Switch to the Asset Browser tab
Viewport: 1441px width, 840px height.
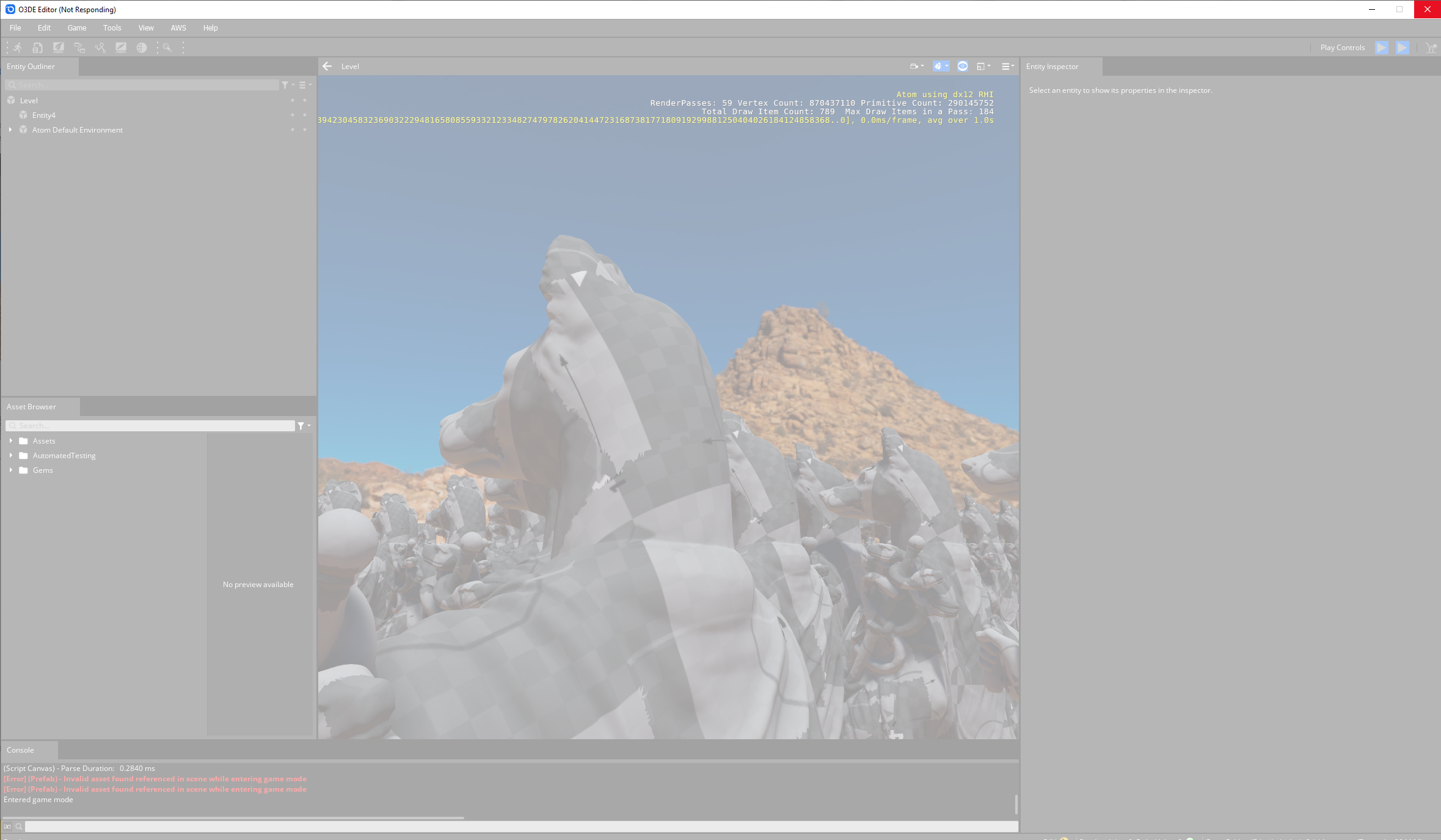pos(31,406)
